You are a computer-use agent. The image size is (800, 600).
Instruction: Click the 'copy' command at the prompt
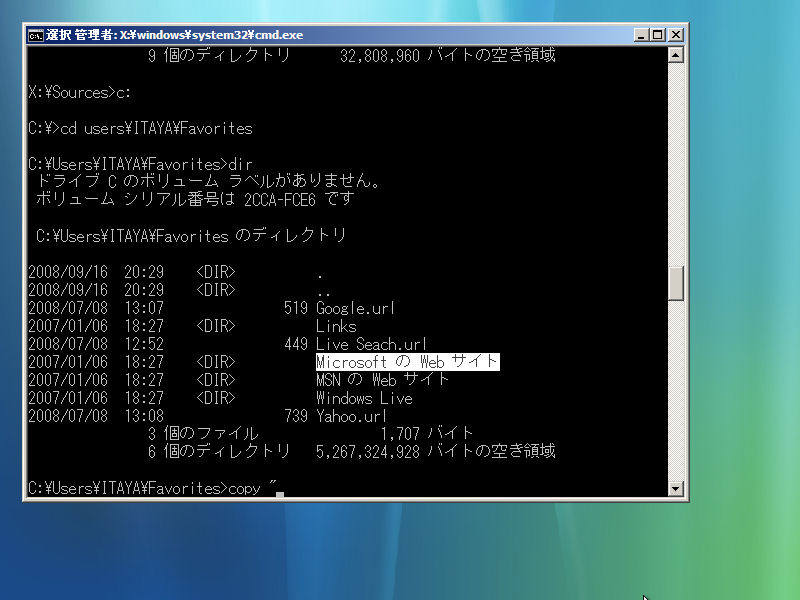click(244, 488)
